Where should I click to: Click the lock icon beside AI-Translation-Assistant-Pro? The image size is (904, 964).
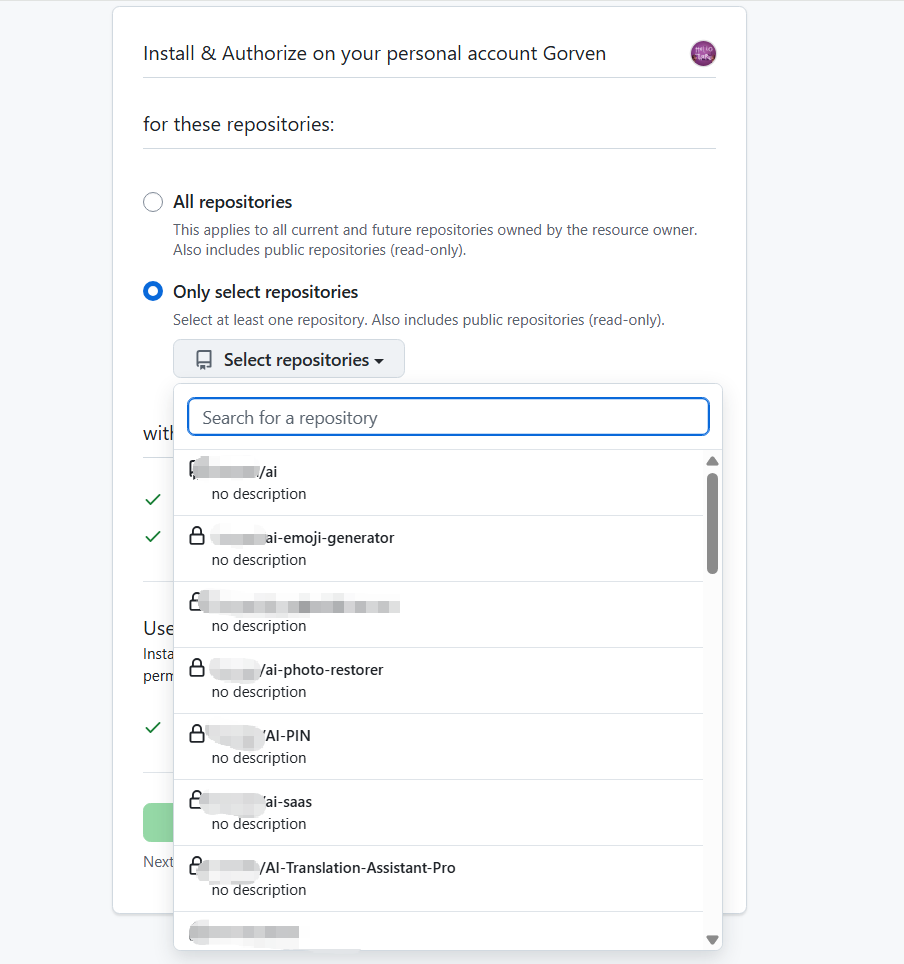coord(198,866)
